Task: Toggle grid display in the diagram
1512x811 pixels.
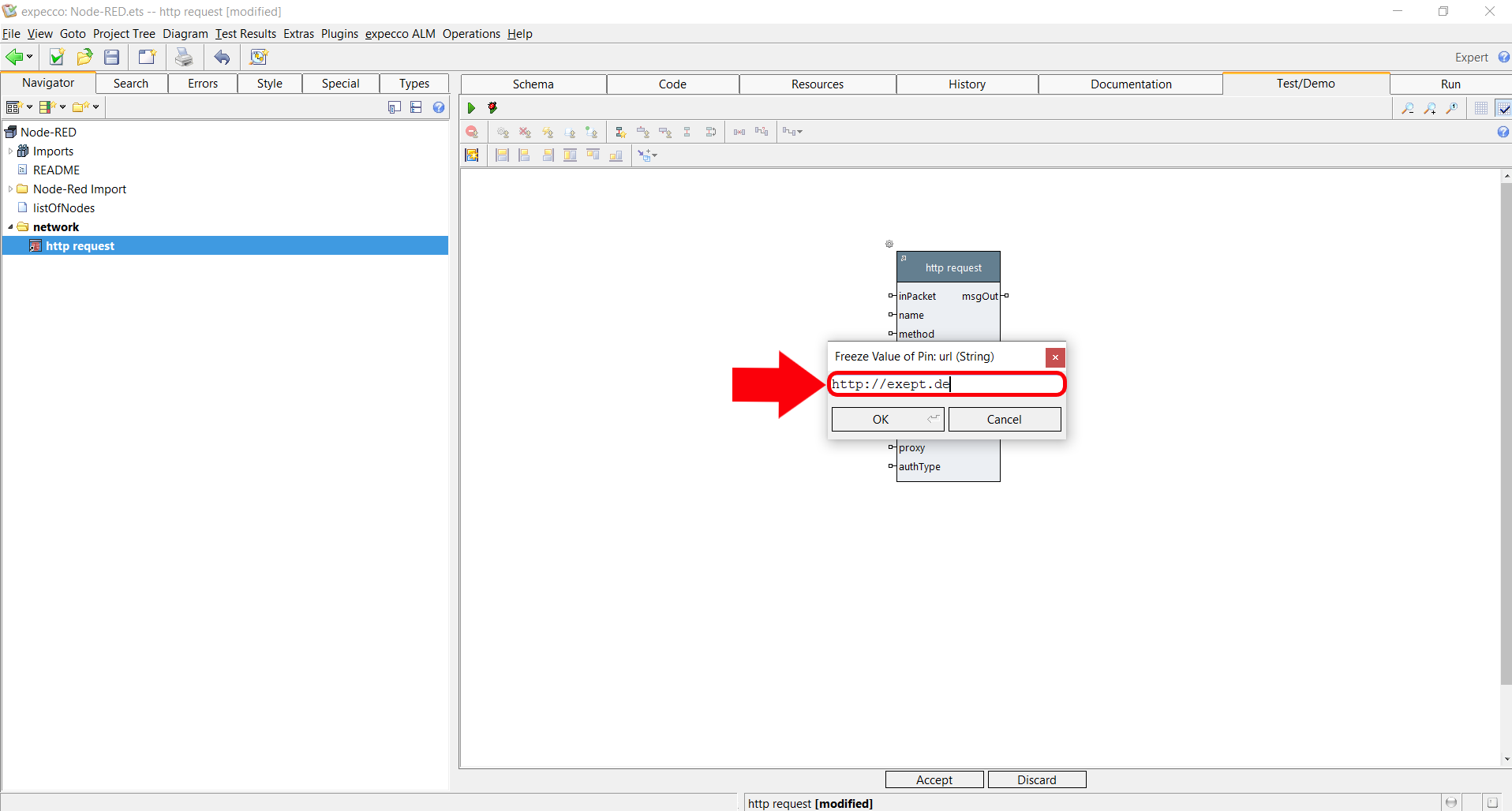Action: 1481,108
